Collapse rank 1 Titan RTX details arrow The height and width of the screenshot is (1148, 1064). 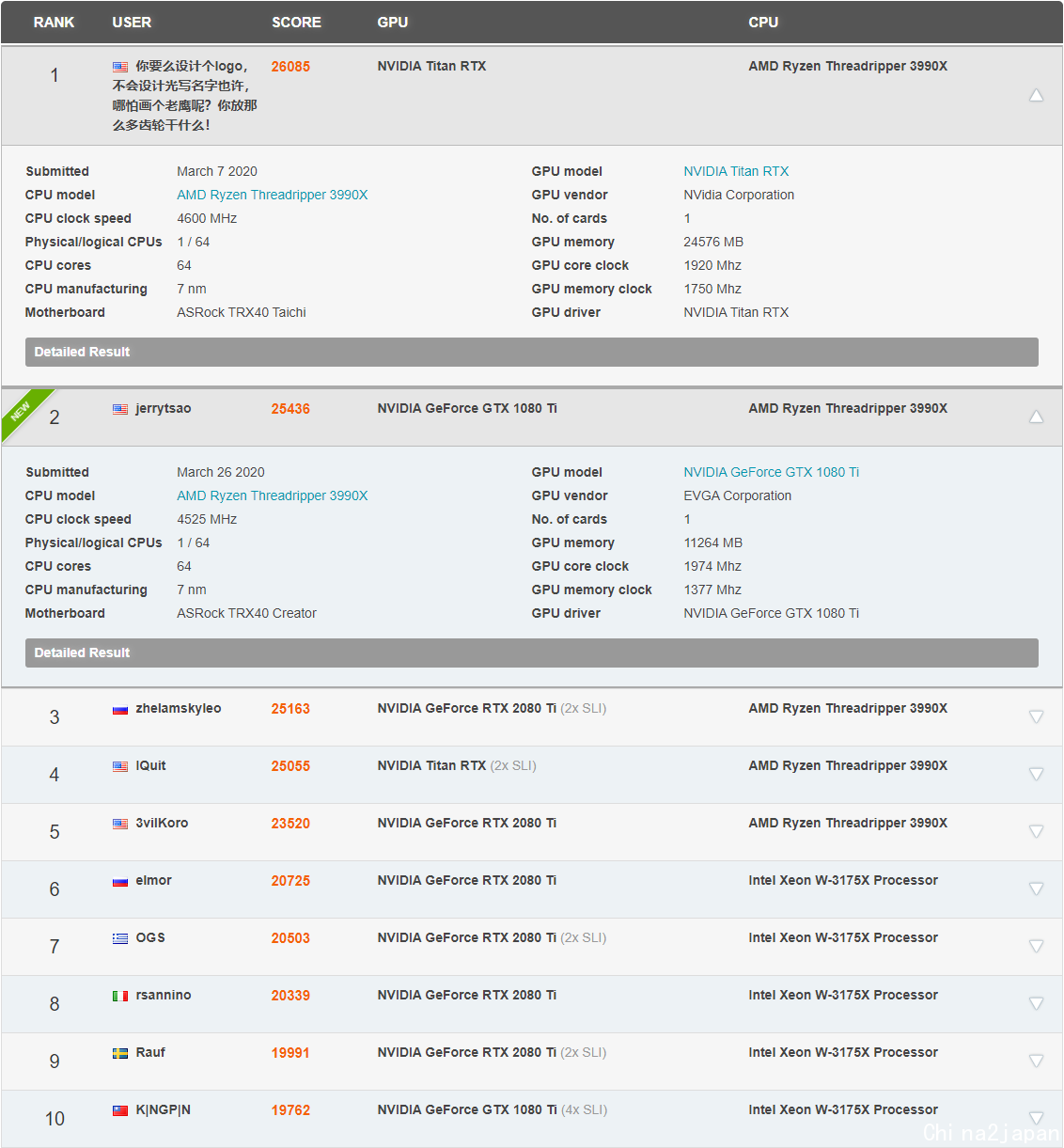tap(1036, 96)
